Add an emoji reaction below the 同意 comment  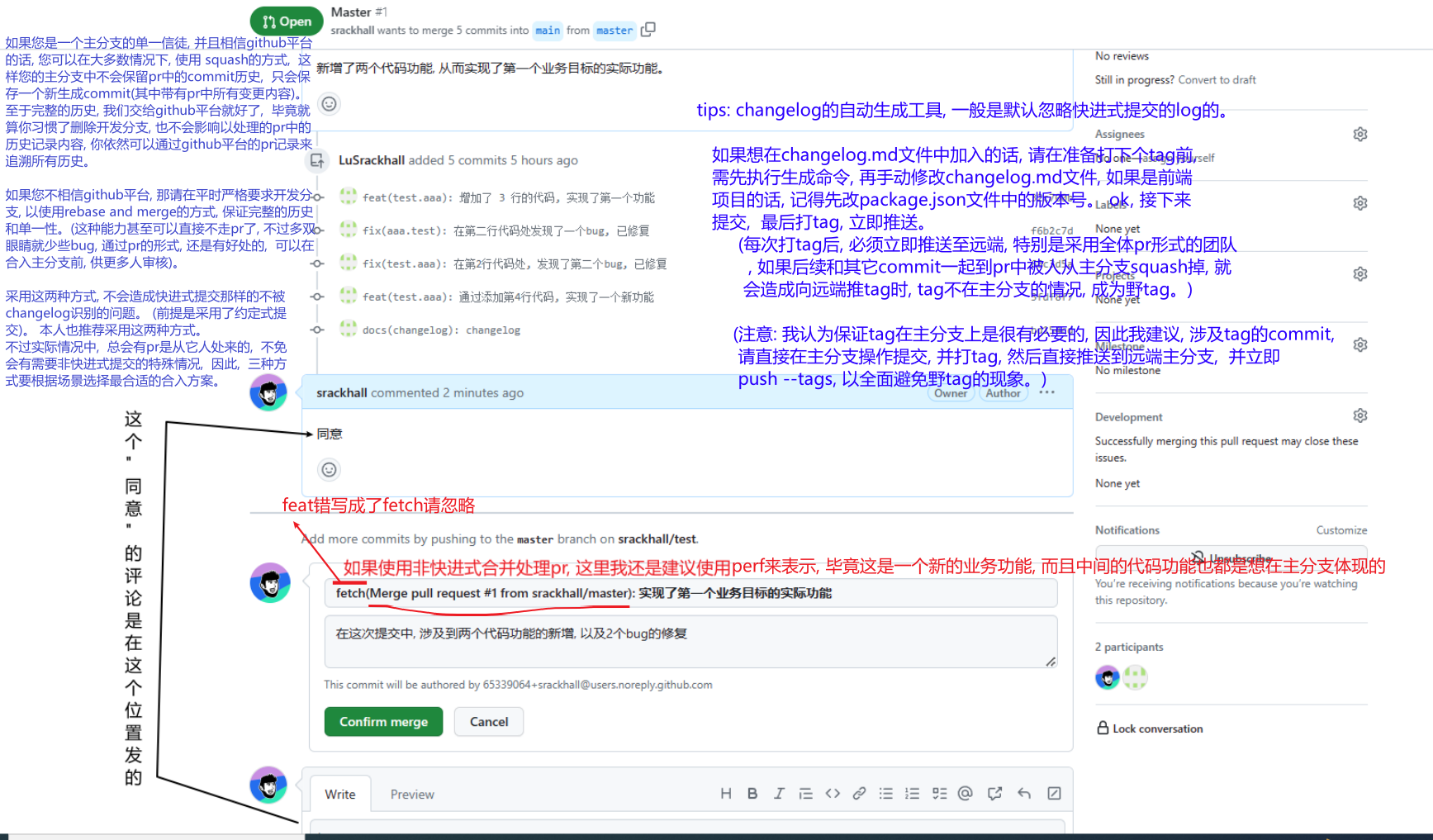[x=329, y=470]
